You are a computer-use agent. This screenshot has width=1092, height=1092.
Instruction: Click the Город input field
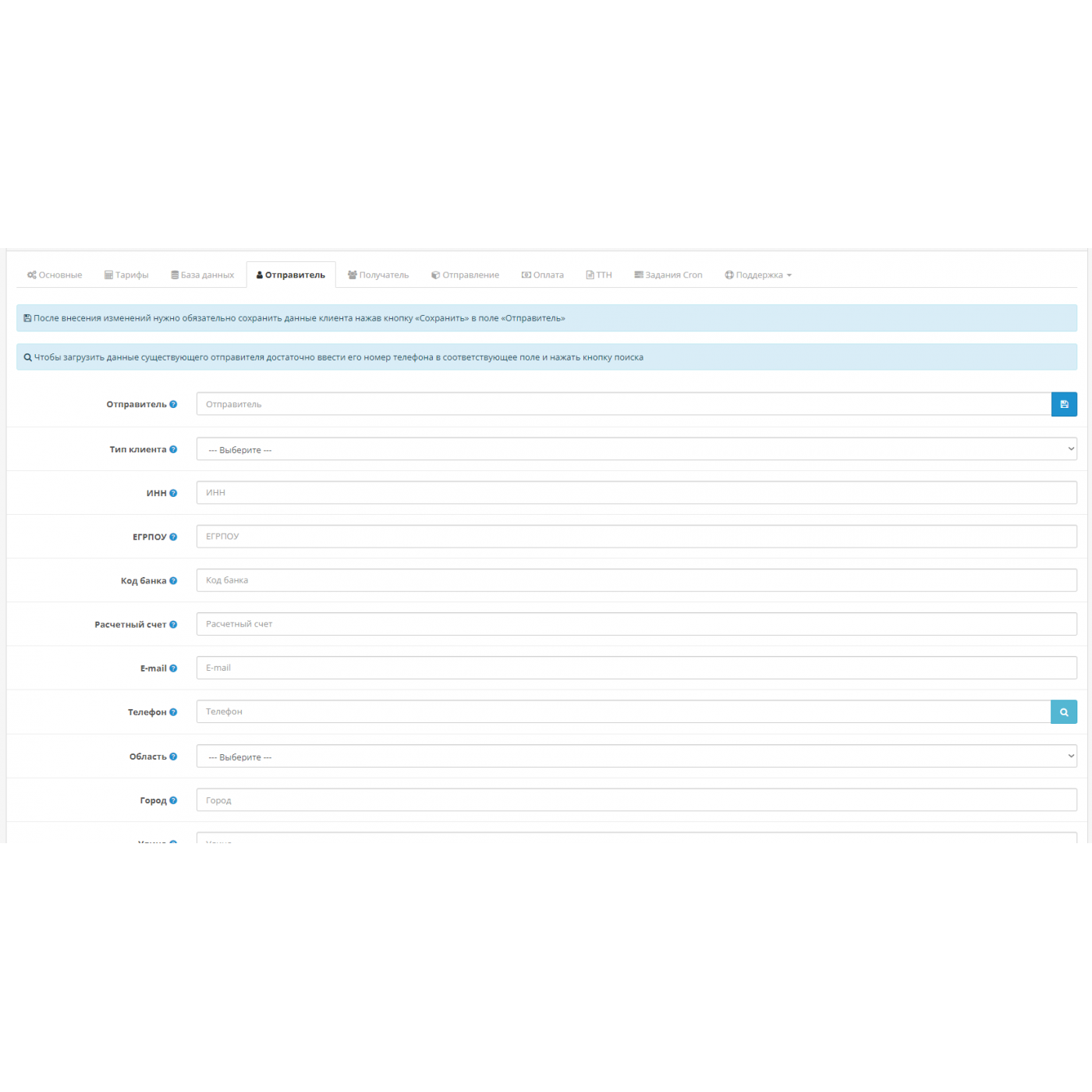click(636, 800)
